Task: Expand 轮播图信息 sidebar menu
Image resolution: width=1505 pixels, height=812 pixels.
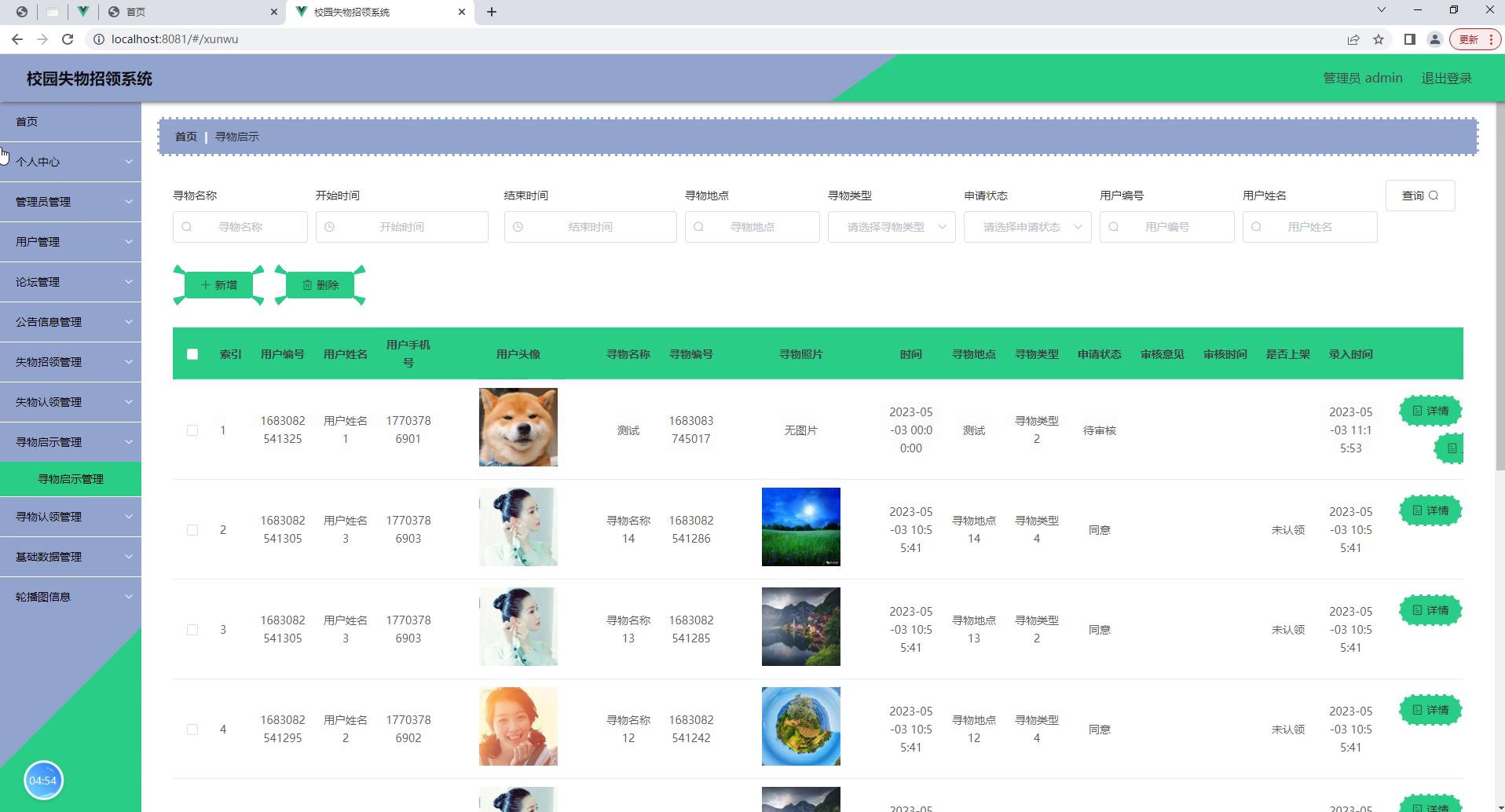Action: click(71, 597)
